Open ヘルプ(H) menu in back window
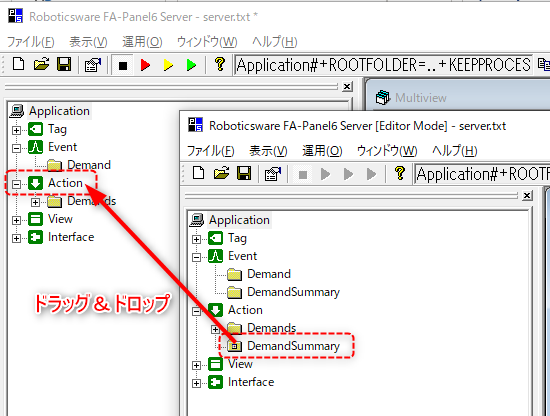The image size is (550, 416). [x=275, y=42]
